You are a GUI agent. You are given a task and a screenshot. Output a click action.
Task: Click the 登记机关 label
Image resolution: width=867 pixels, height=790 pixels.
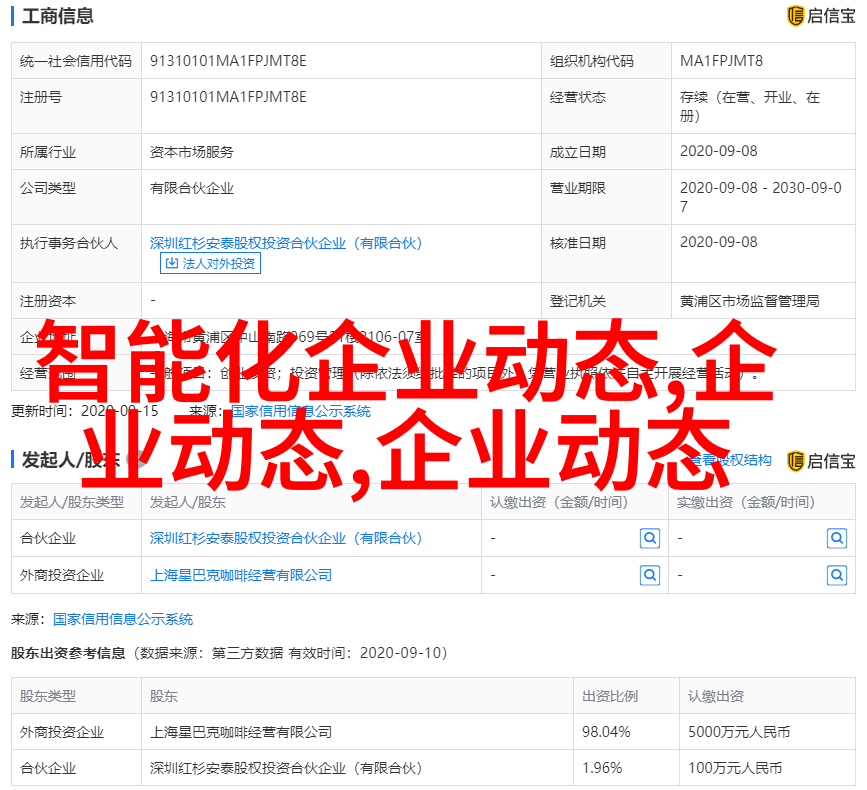click(578, 301)
